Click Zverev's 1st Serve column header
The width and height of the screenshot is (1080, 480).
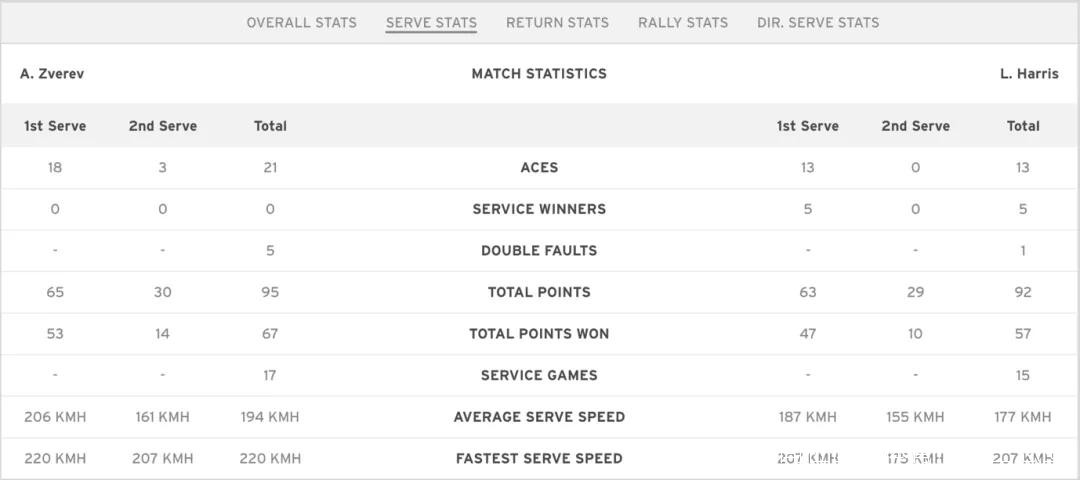55,126
